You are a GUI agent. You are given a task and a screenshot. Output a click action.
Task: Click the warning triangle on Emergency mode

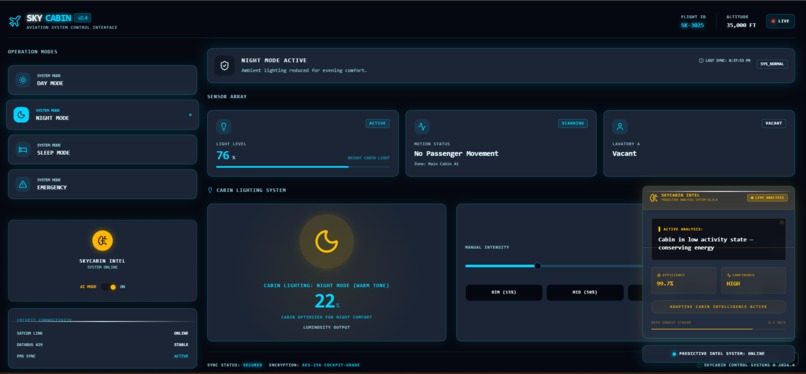click(x=23, y=184)
